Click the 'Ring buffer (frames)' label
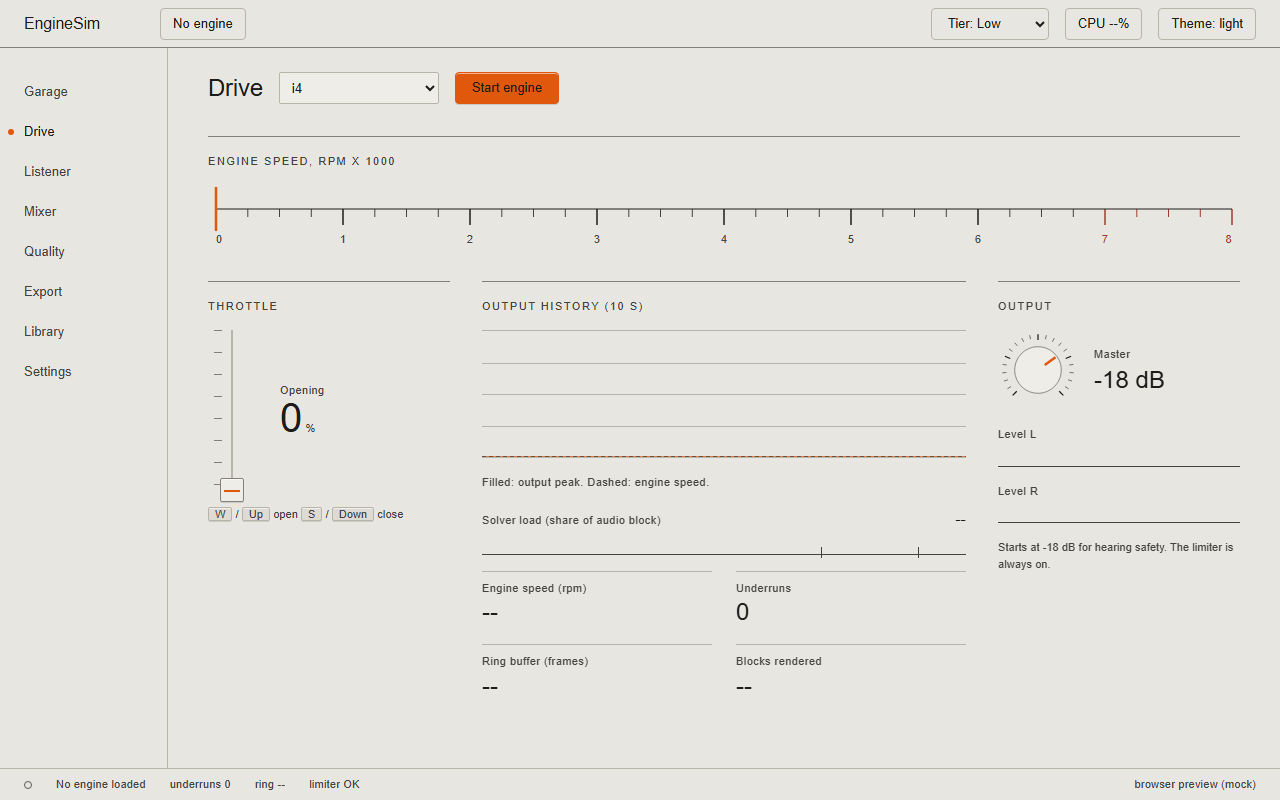 [x=535, y=661]
